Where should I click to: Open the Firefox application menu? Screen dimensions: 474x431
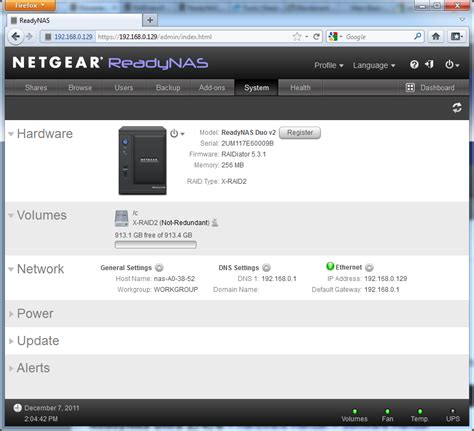(30, 5)
